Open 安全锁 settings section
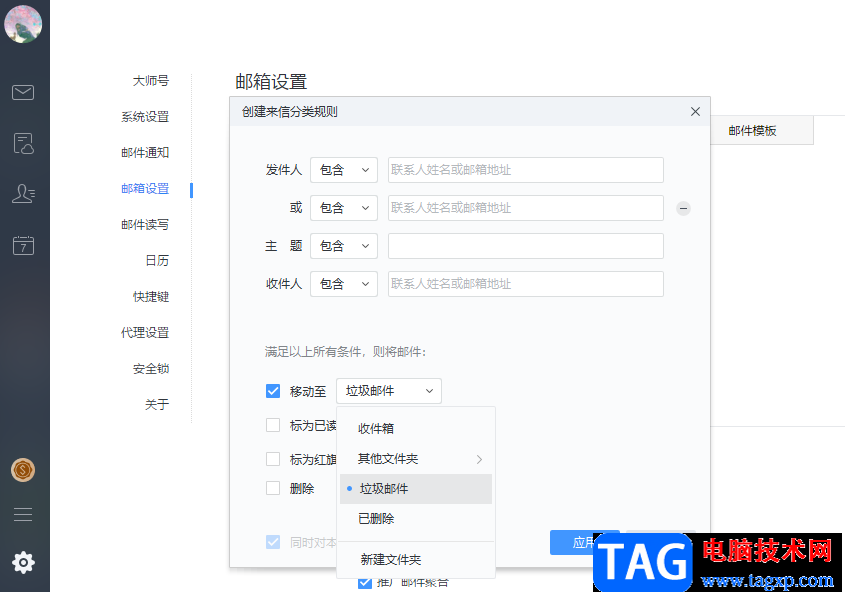This screenshot has height=592, width=845. pyautogui.click(x=151, y=369)
